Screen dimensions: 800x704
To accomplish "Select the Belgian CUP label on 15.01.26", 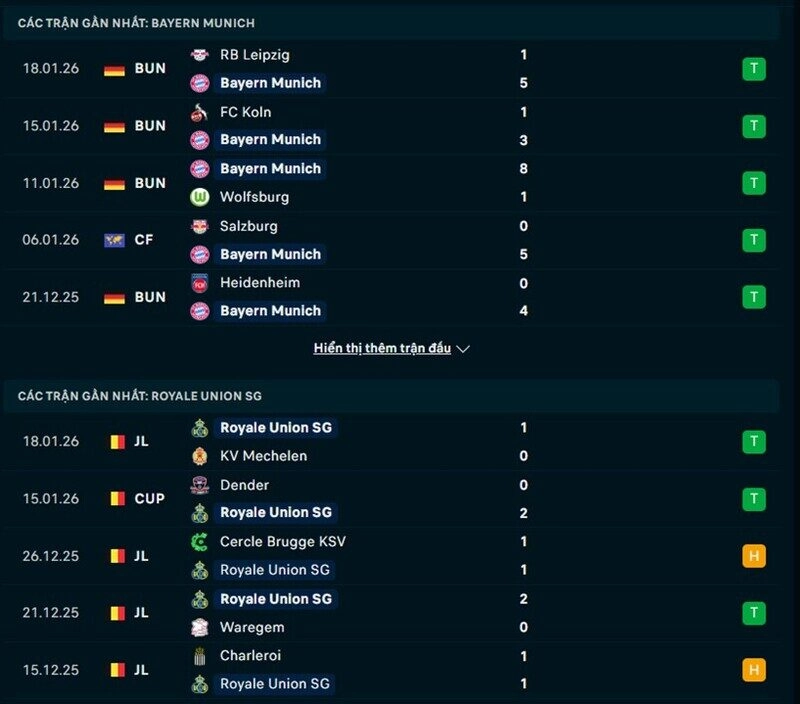I will coord(149,499).
